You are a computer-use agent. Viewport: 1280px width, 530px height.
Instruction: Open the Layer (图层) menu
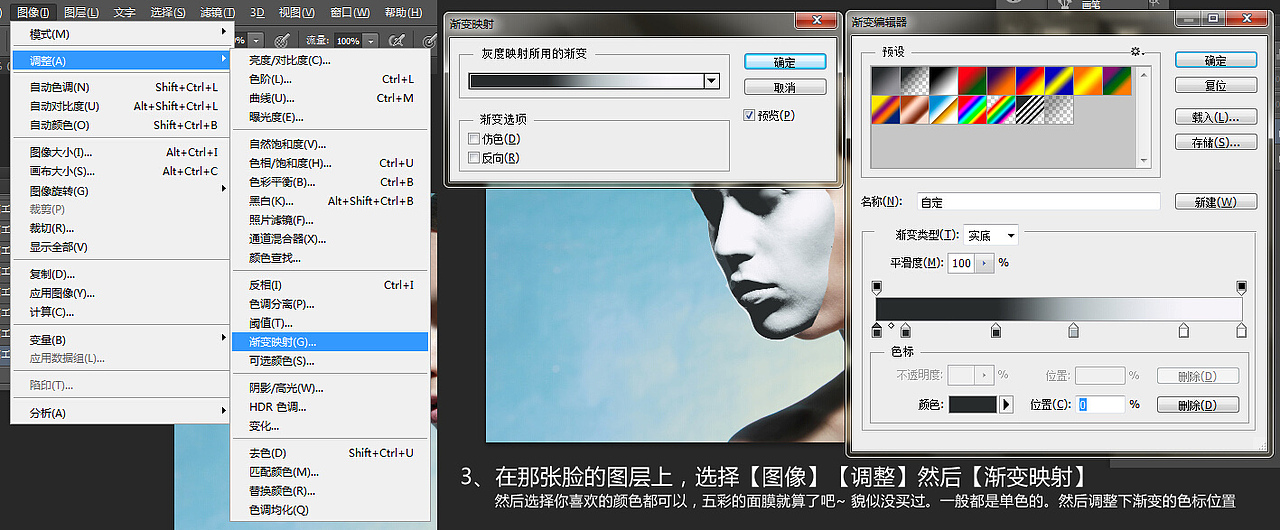pos(81,12)
